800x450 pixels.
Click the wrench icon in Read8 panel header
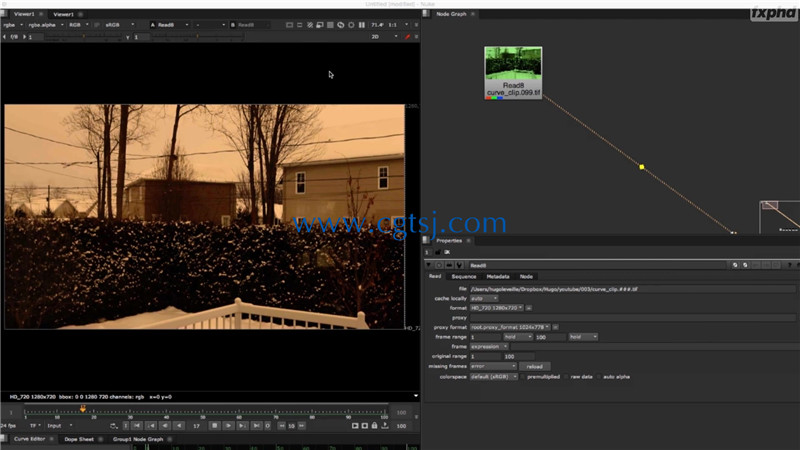(x=459, y=265)
